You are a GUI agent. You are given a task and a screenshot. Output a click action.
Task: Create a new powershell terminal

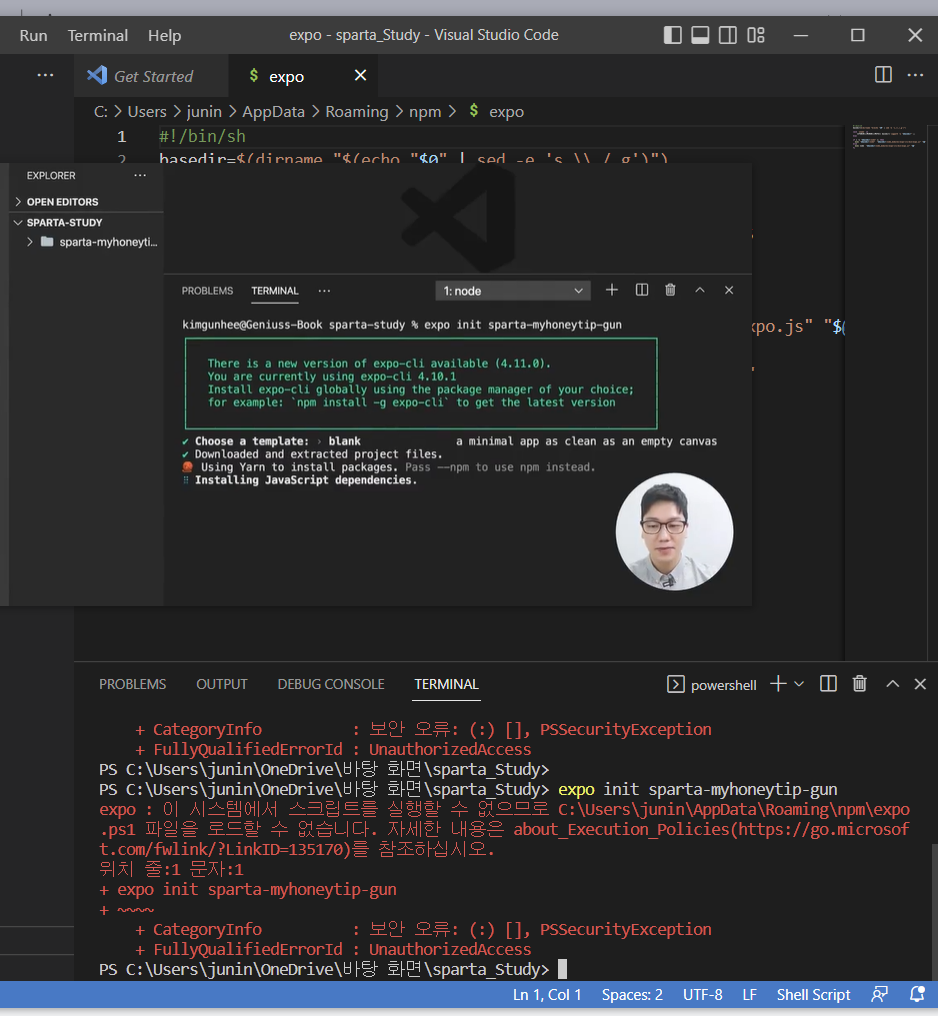coord(779,684)
